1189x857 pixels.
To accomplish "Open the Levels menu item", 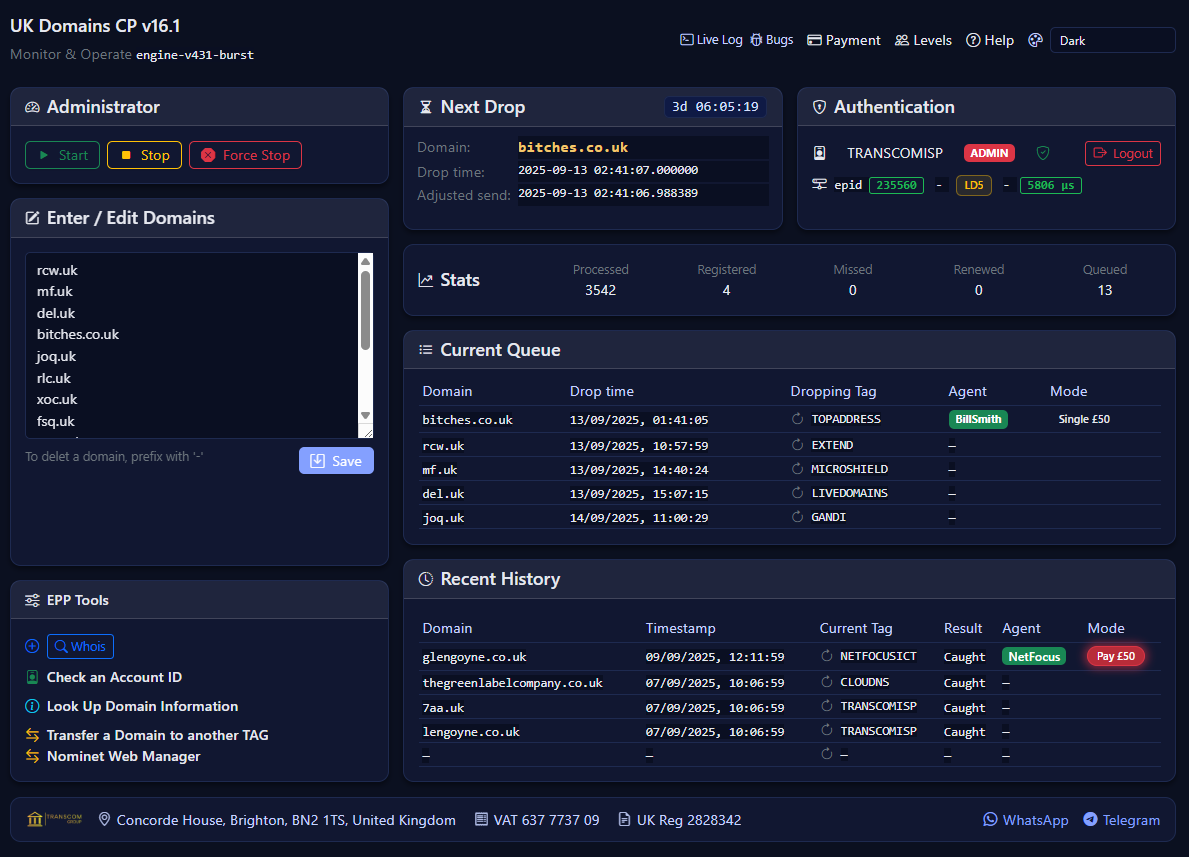I will [x=923, y=41].
